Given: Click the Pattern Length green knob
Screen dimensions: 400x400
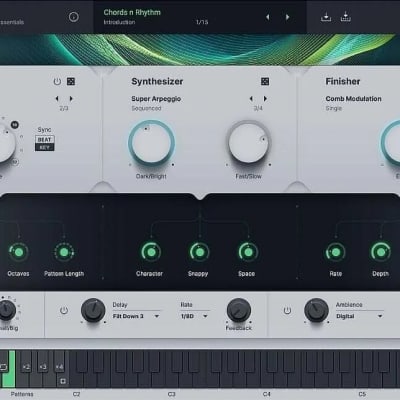Looking at the screenshot, I should coord(64,252).
